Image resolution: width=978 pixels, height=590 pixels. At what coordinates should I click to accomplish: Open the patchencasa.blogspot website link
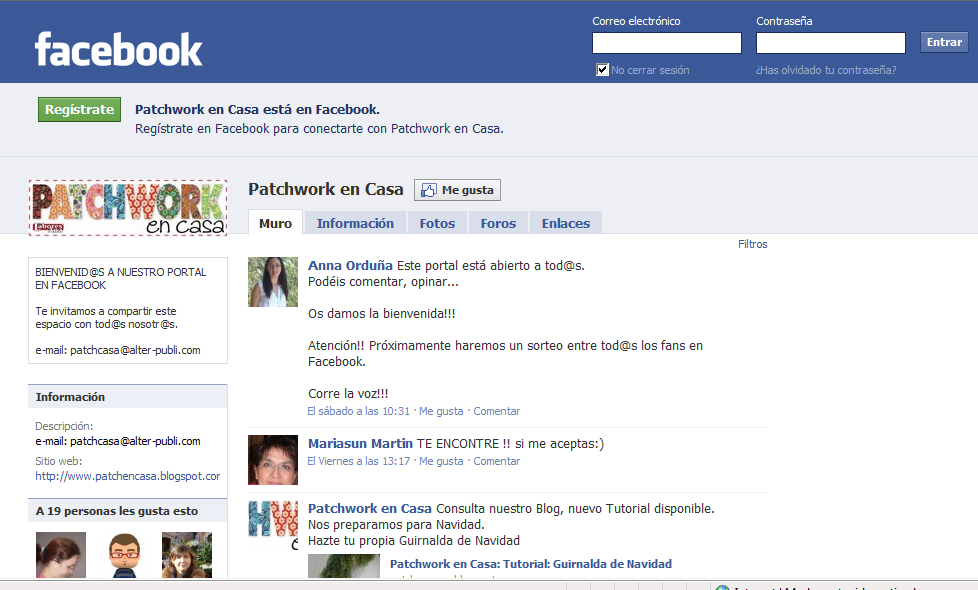(x=127, y=476)
